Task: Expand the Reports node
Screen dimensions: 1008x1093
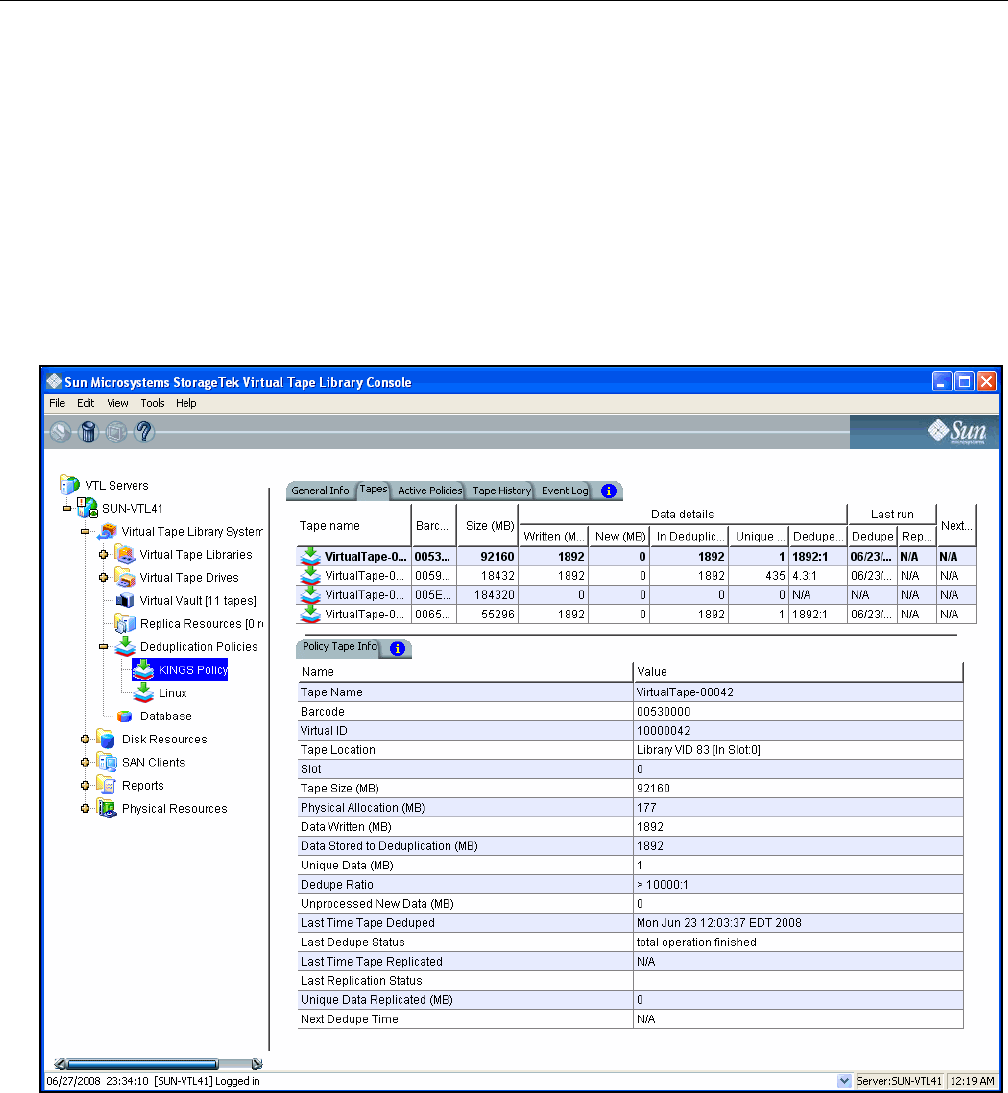Action: click(85, 786)
